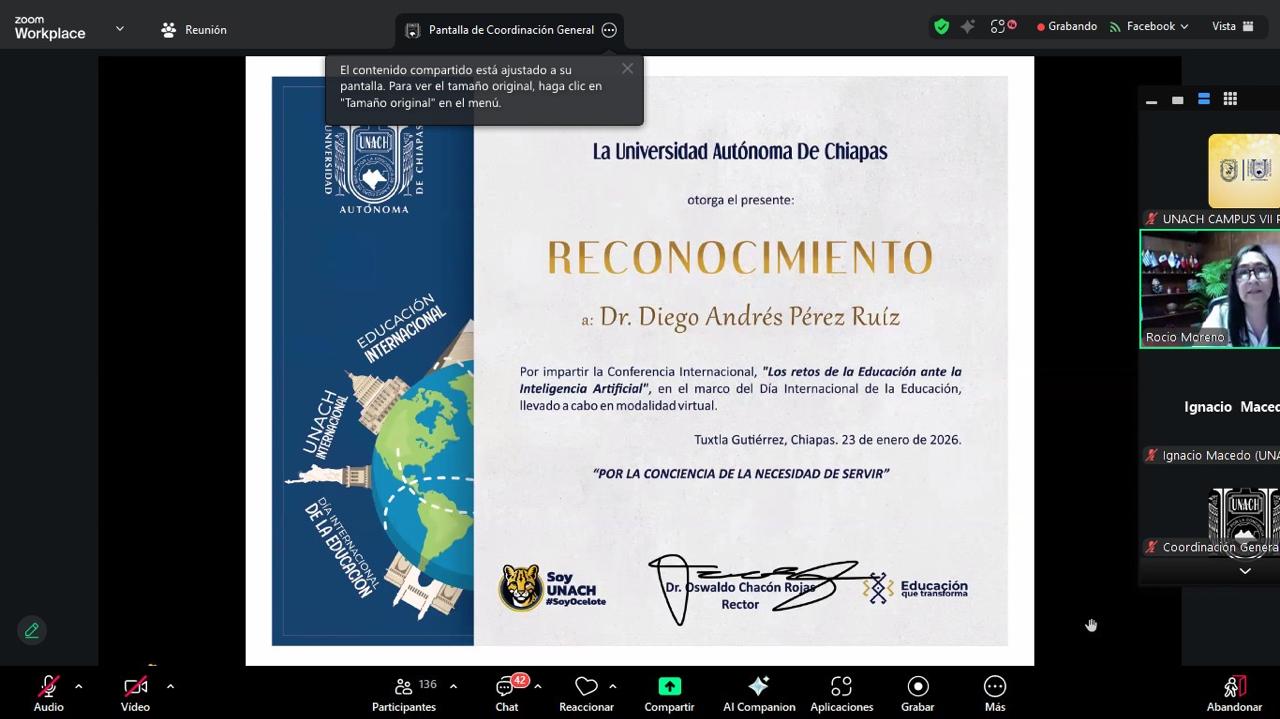The height and width of the screenshot is (719, 1280).
Task: Unmute the microphone with the Audio button
Action: tap(48, 688)
